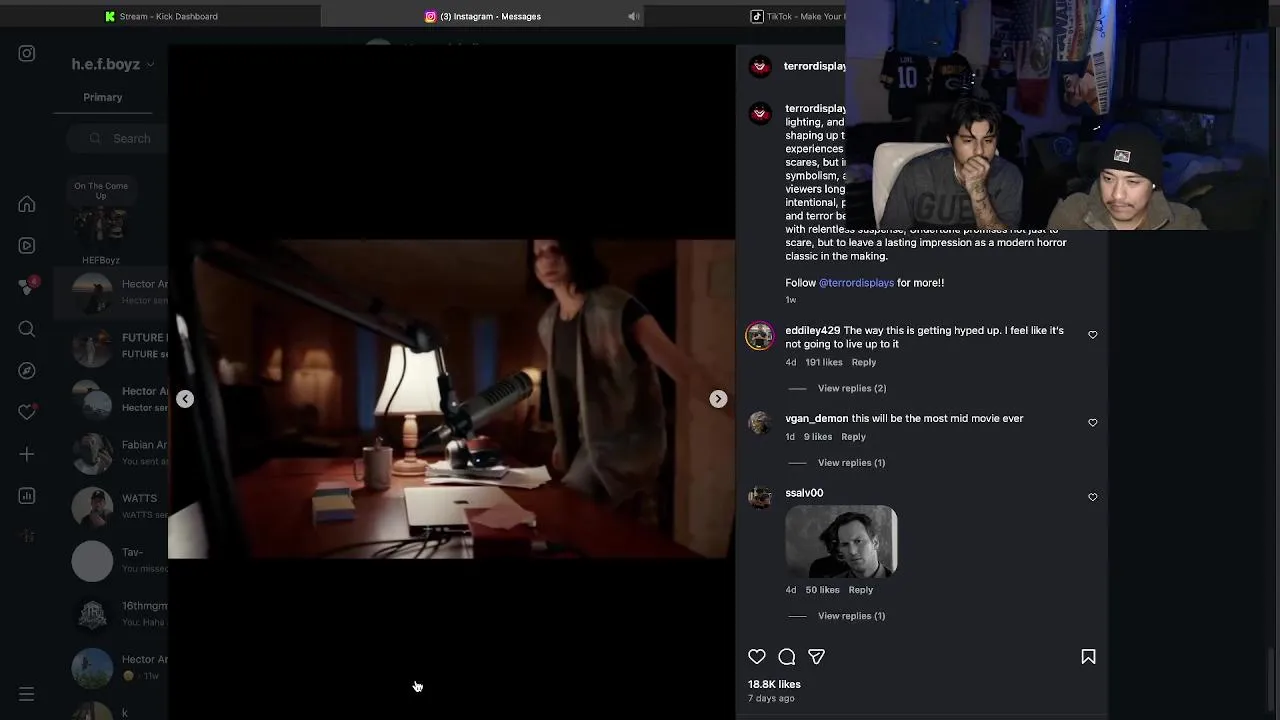Click the messages Search field
The image size is (1280, 720).
(x=118, y=138)
